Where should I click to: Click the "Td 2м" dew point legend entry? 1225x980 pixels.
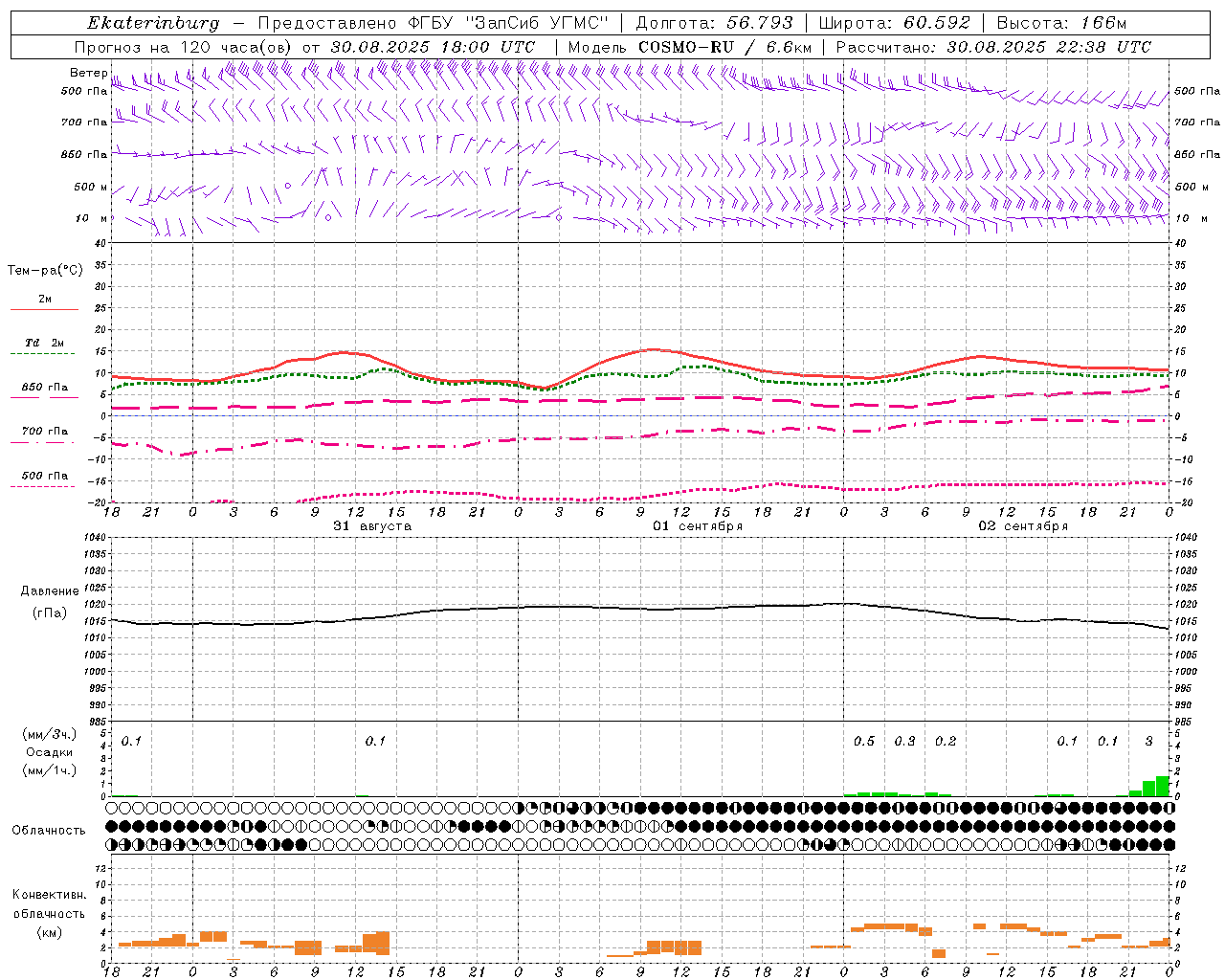coord(44,343)
